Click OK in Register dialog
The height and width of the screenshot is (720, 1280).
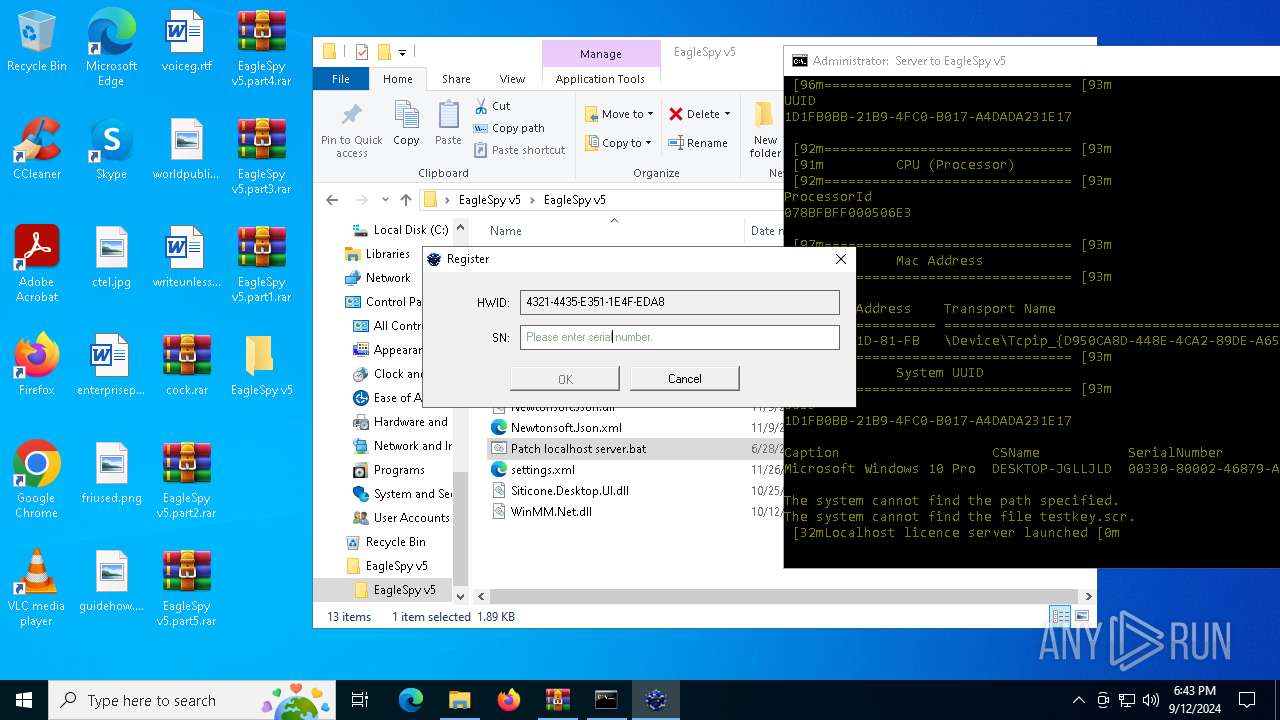(565, 378)
